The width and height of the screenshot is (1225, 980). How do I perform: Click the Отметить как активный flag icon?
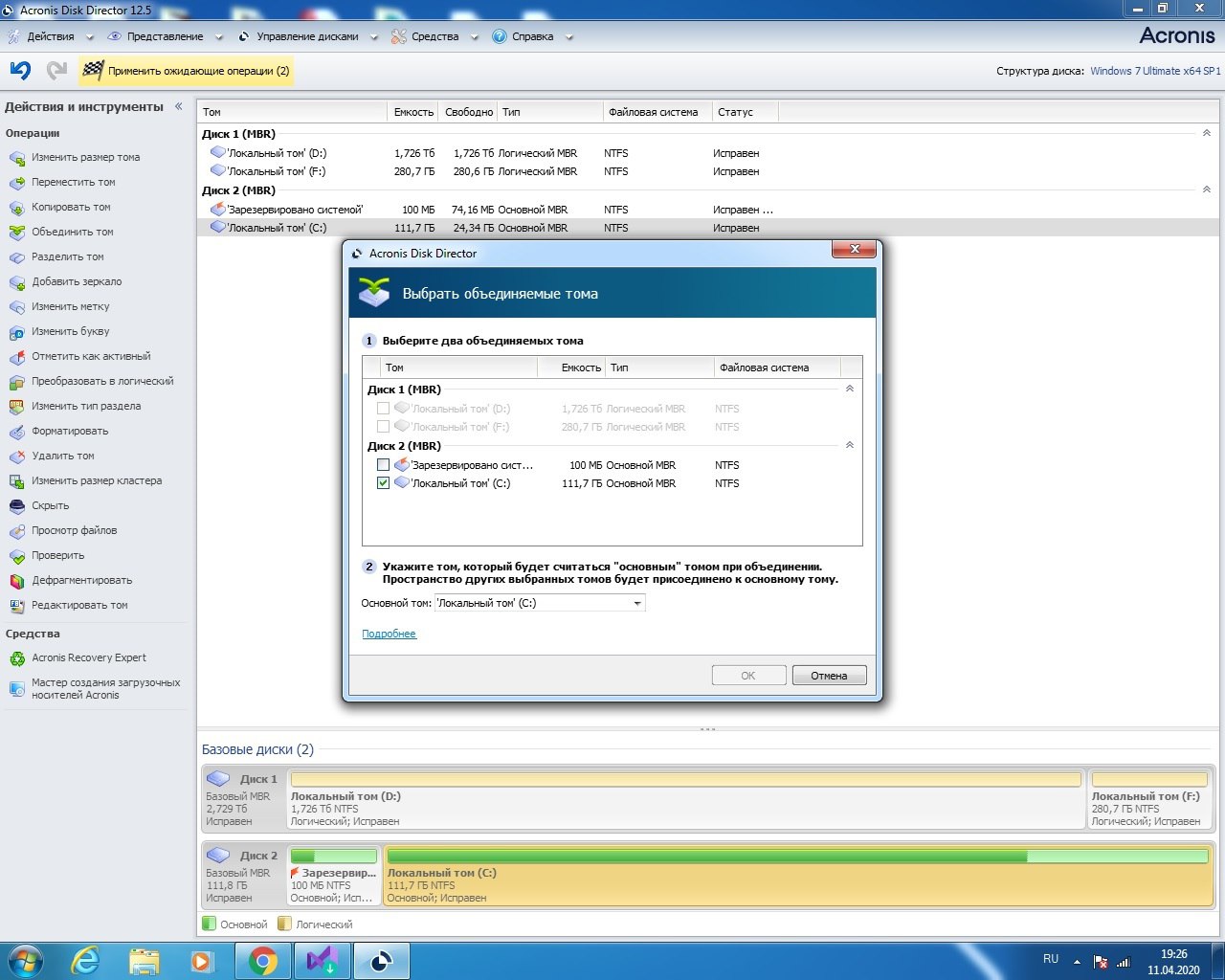[16, 356]
